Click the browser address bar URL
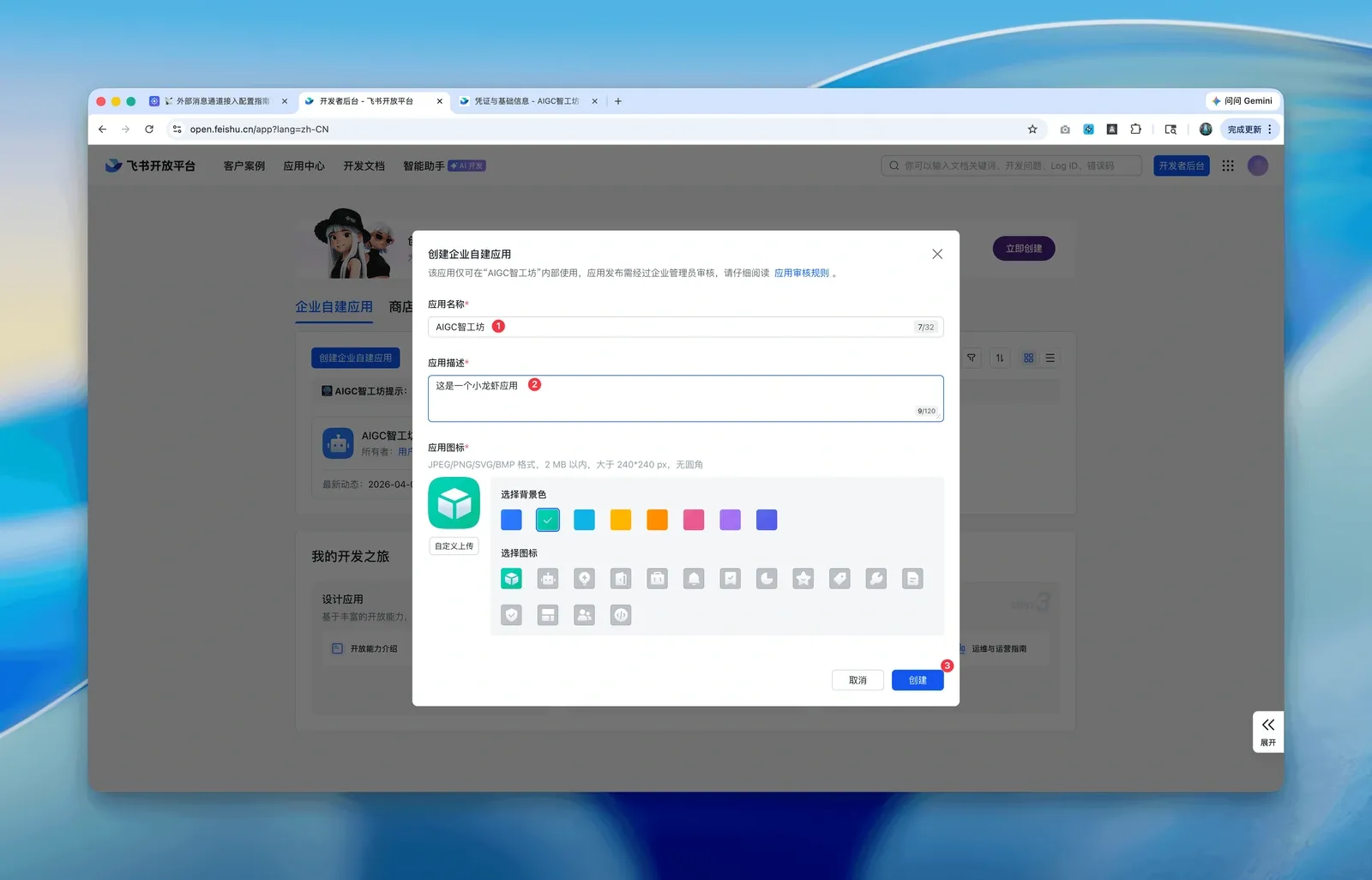Viewport: 1372px width, 880px height. (x=259, y=130)
